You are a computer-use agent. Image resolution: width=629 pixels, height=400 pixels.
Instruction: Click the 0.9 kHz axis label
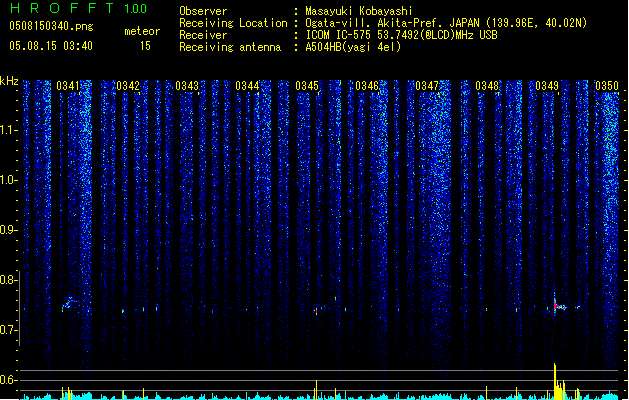pos(9,230)
